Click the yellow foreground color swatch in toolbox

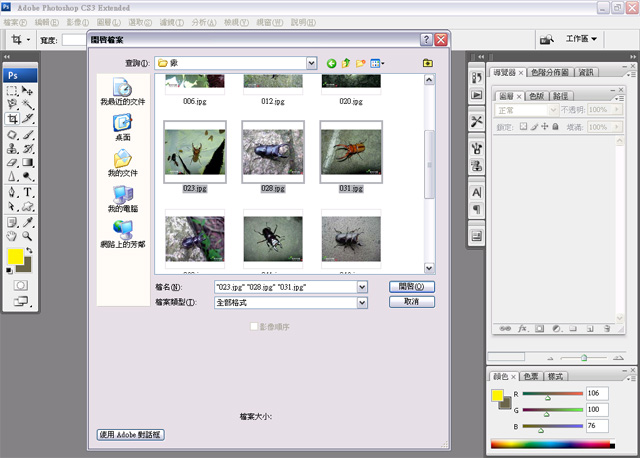pyautogui.click(x=16, y=258)
